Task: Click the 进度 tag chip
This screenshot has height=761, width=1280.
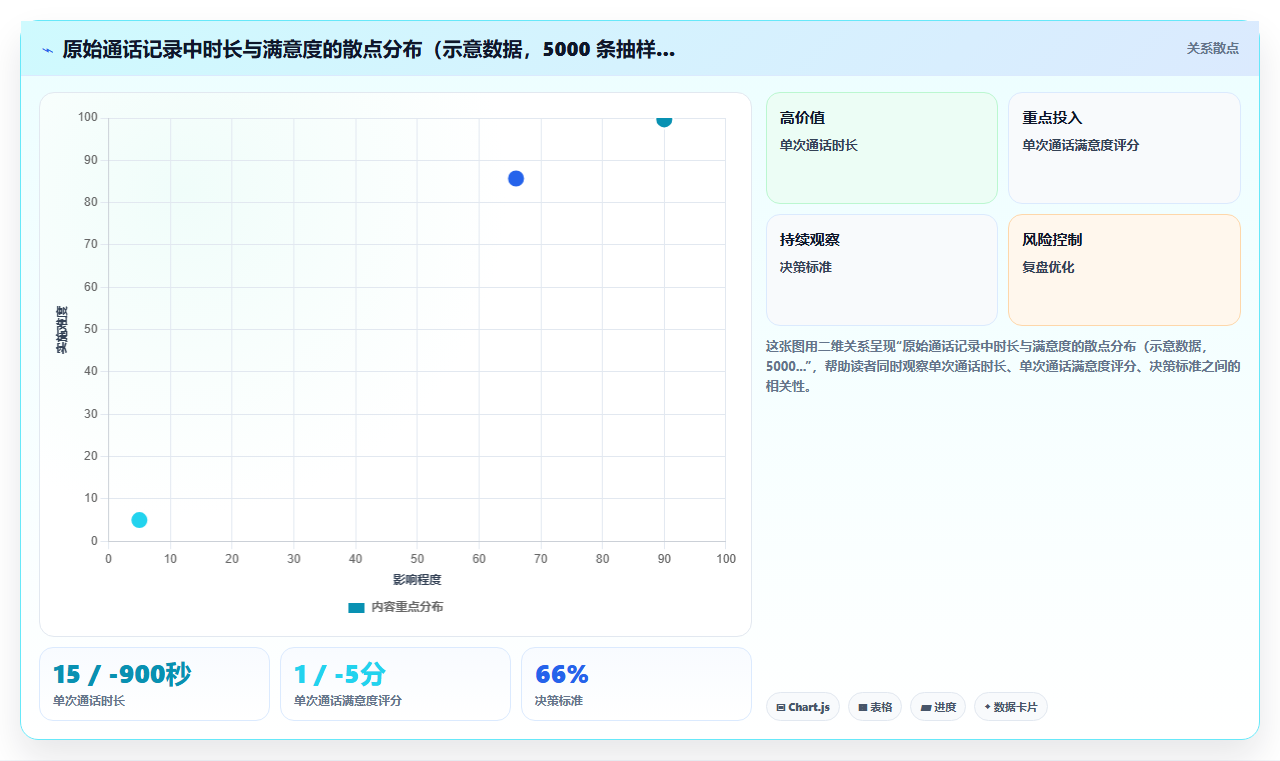Action: 938,707
